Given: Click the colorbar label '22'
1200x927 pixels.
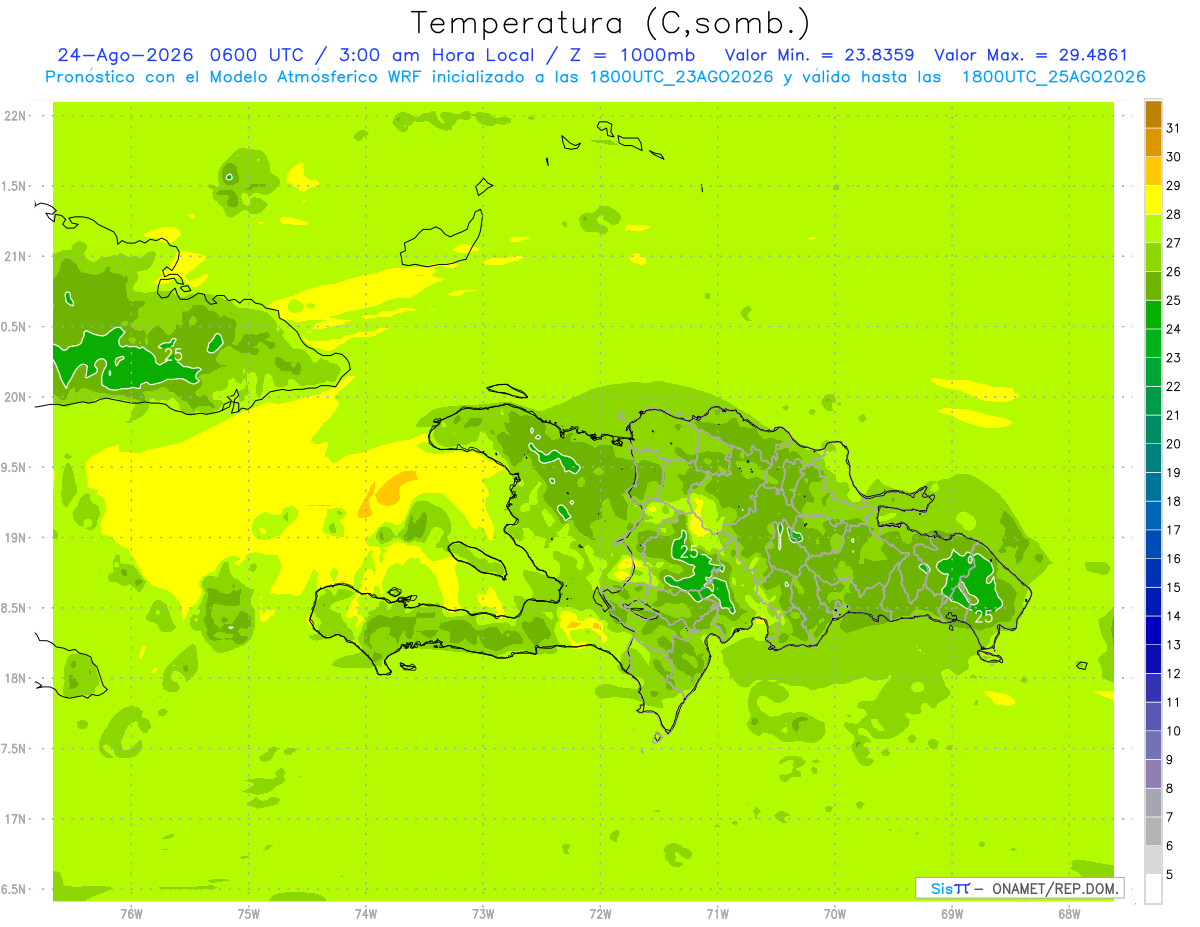Looking at the screenshot, I should (x=1173, y=386).
